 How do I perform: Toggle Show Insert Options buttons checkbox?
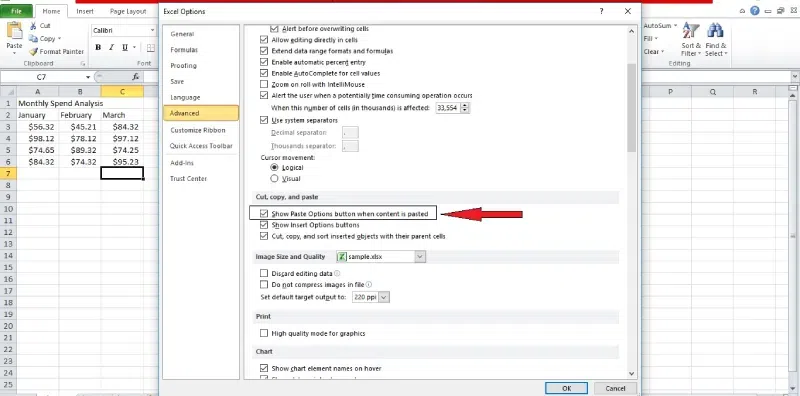pyautogui.click(x=264, y=225)
